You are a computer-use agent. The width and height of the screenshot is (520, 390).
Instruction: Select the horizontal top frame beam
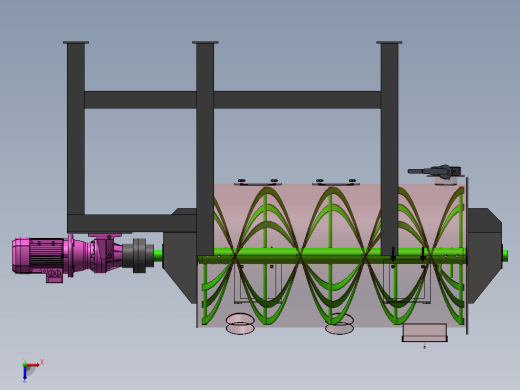(232, 100)
